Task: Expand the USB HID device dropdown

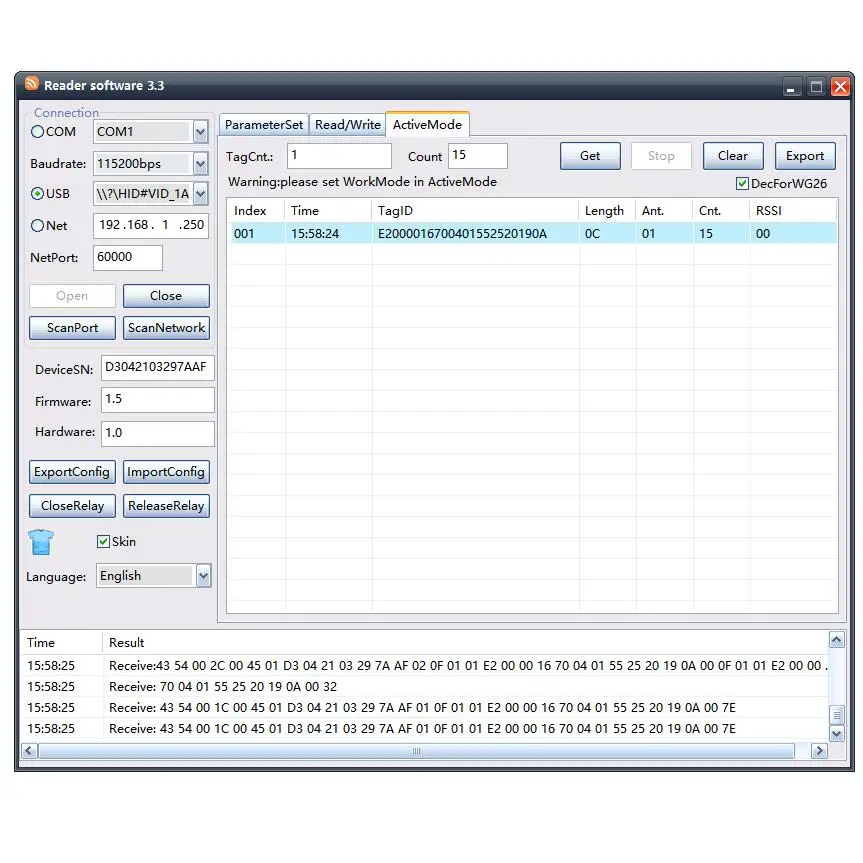Action: (200, 194)
